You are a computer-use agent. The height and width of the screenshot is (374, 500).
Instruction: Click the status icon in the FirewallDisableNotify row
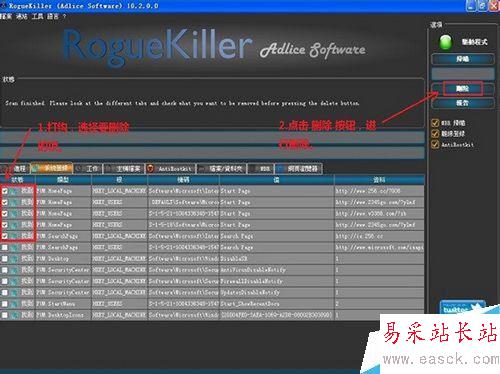point(14,281)
